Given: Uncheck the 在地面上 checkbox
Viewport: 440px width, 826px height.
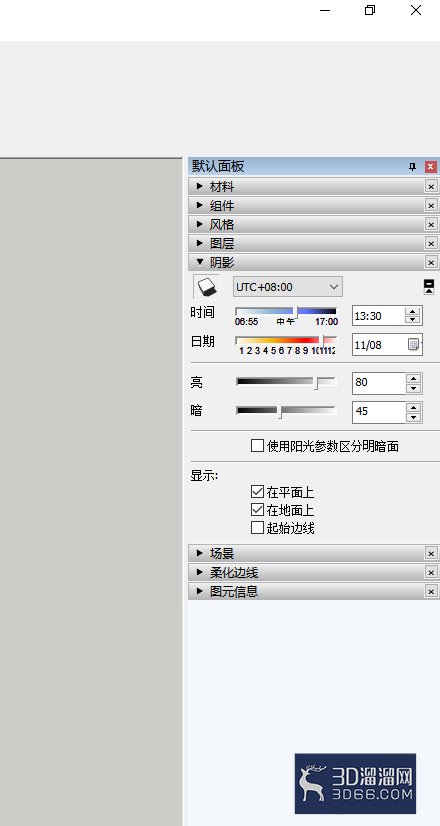Looking at the screenshot, I should pyautogui.click(x=257, y=510).
